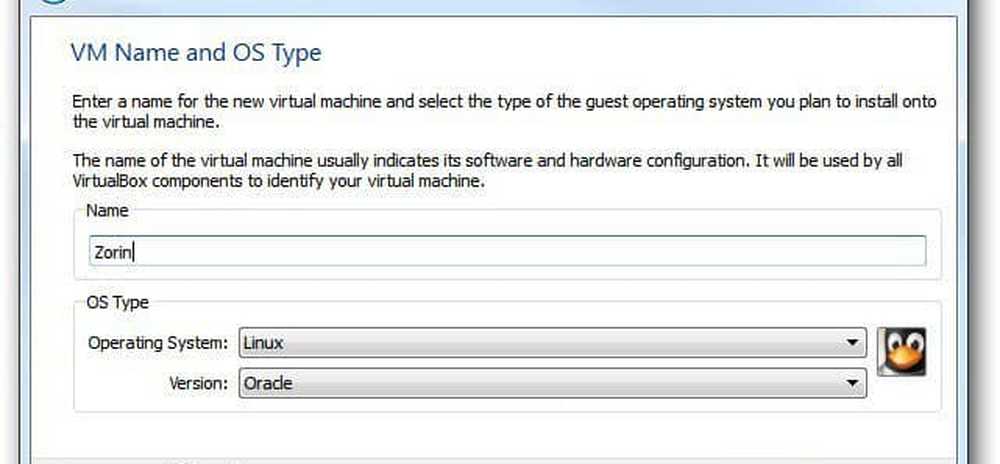Select the Linux value in Operating System

[x=265, y=343]
